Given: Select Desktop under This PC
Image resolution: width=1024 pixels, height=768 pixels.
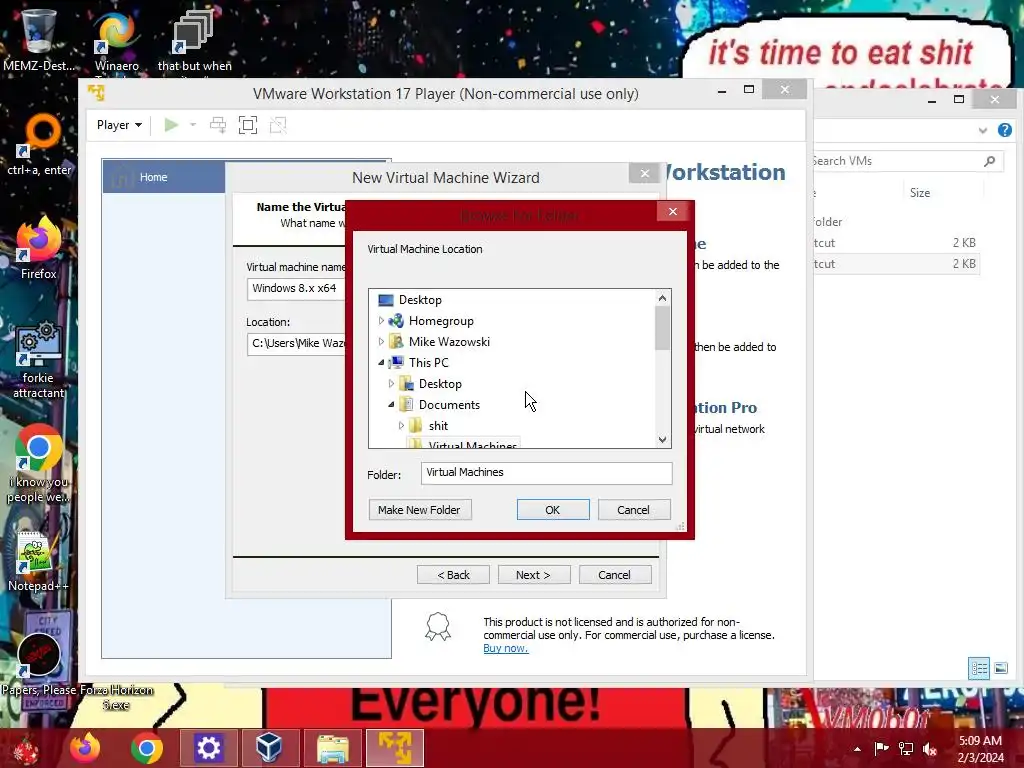Looking at the screenshot, I should (x=440, y=383).
